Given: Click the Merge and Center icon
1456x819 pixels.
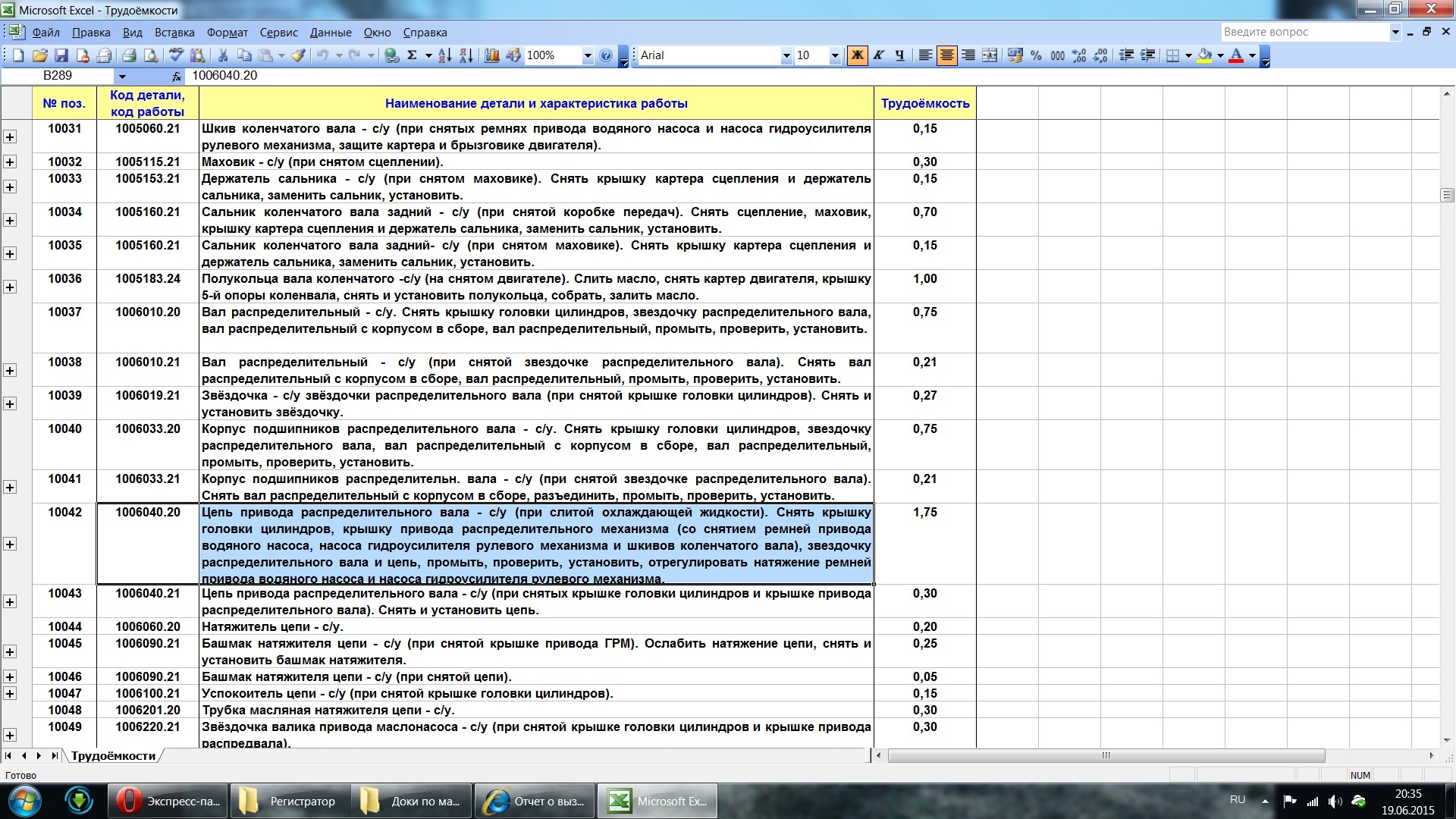Looking at the screenshot, I should pos(990,55).
